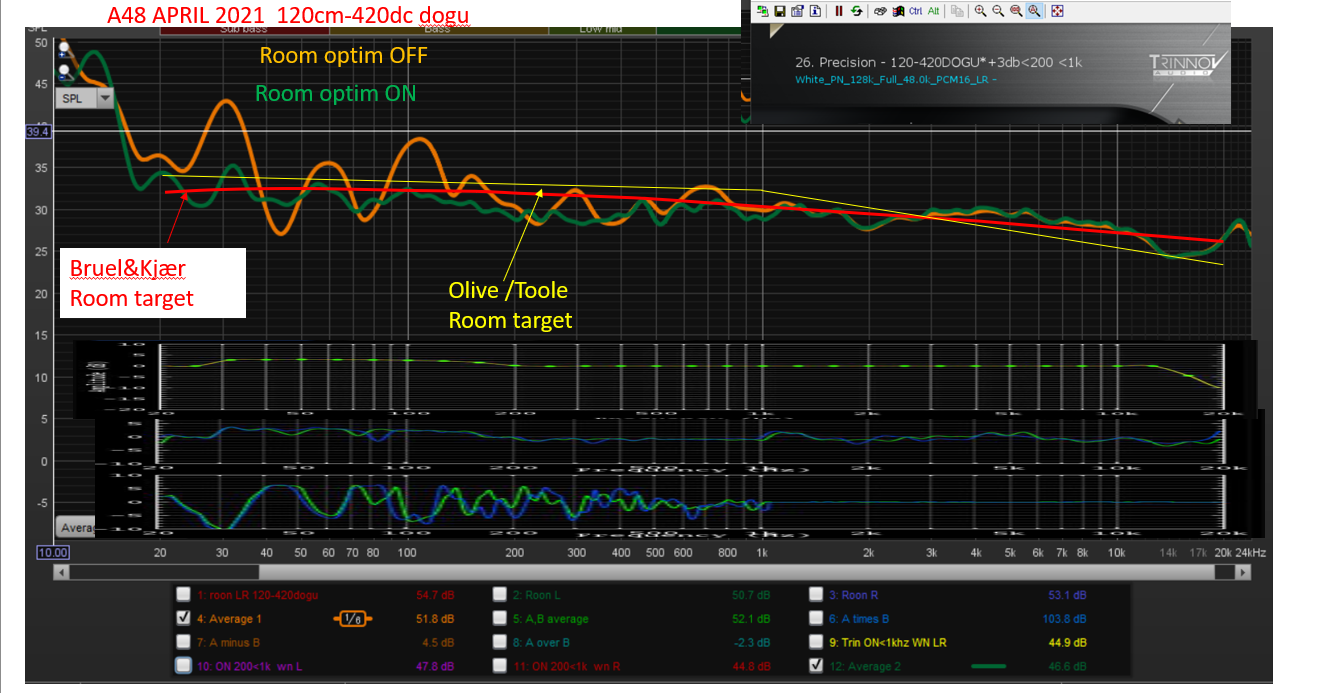Click the connect computers icon in the Trinnov toolbar
Viewport: 1317px width, 693px height.
tap(763, 11)
